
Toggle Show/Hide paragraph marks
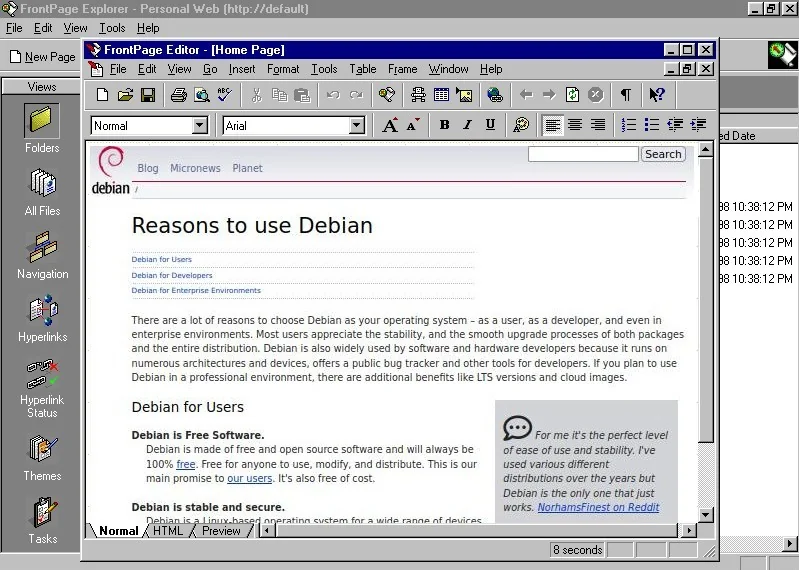point(625,95)
